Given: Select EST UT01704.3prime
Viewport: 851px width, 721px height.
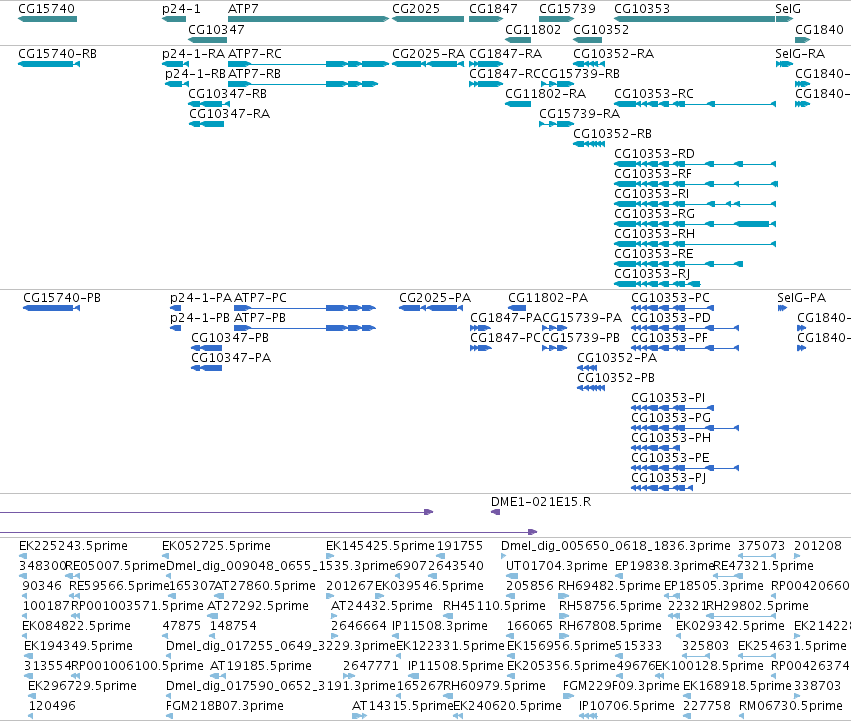Looking at the screenshot, I should tap(512, 576).
